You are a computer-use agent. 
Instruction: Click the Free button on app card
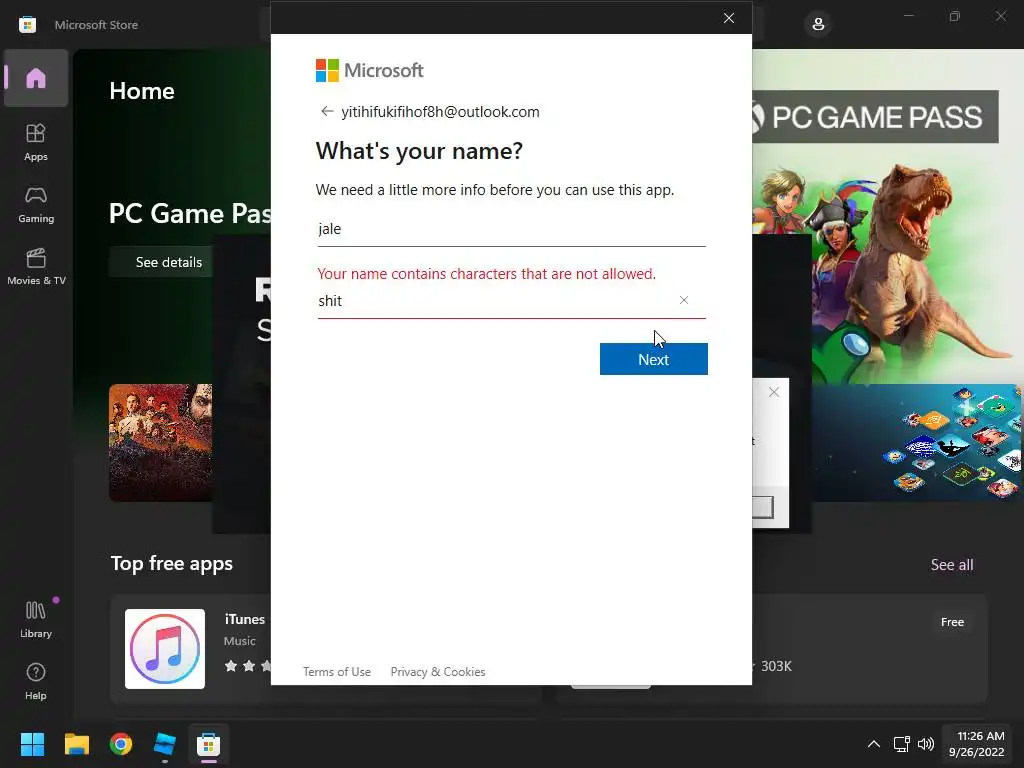click(x=952, y=622)
